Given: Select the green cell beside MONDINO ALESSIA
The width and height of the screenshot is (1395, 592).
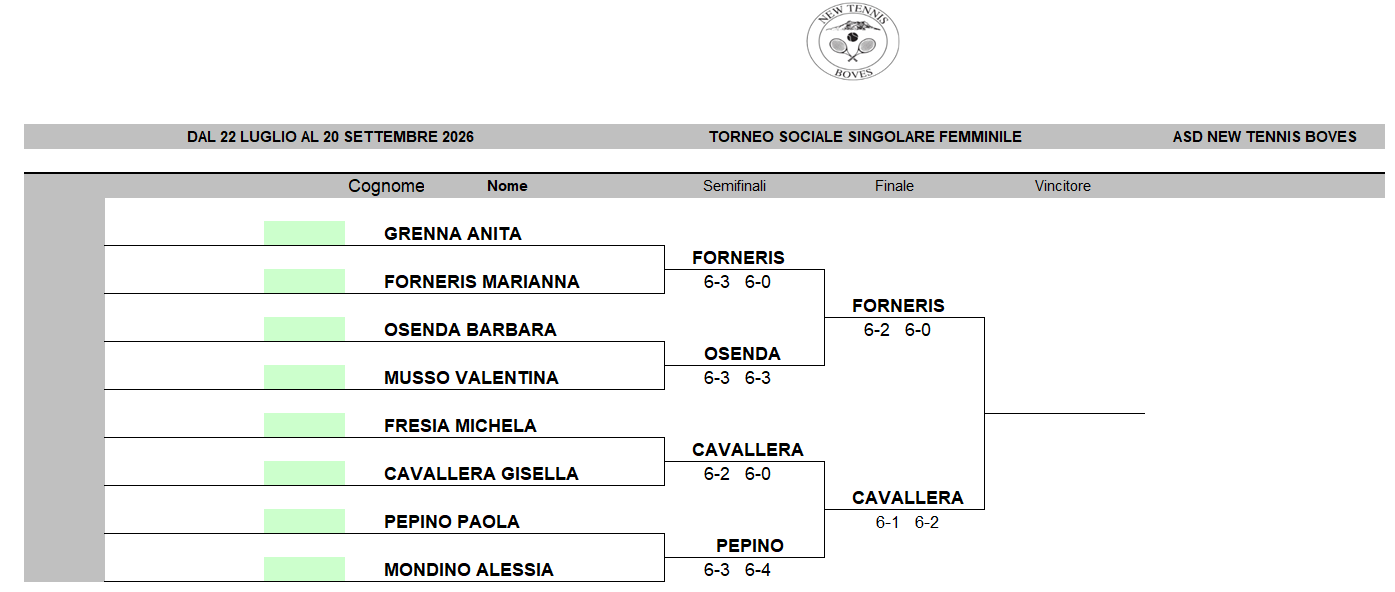Looking at the screenshot, I should pyautogui.click(x=304, y=569).
